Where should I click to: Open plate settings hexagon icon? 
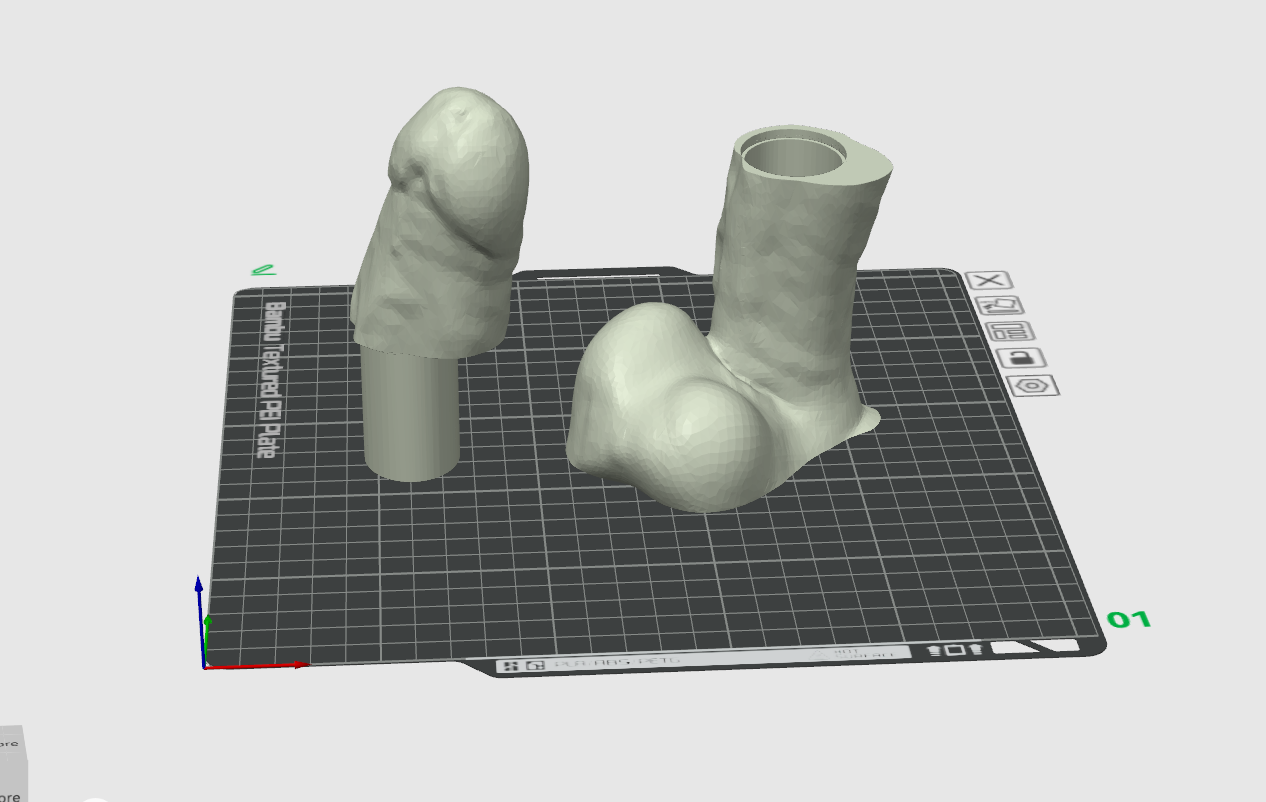[1034, 385]
